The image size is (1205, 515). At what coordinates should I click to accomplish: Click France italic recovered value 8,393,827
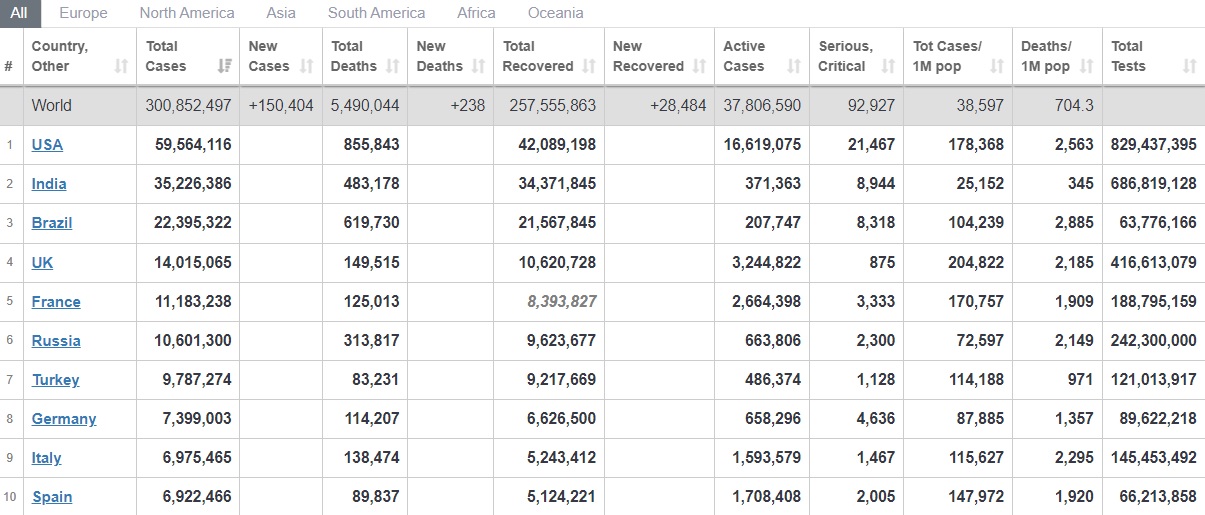[x=561, y=301]
